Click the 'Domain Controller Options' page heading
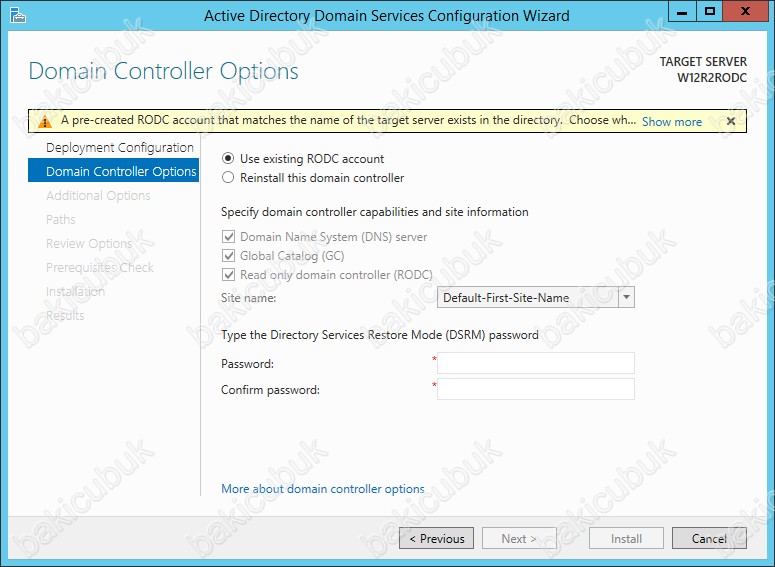Viewport: 775px width, 567px height. pos(164,71)
